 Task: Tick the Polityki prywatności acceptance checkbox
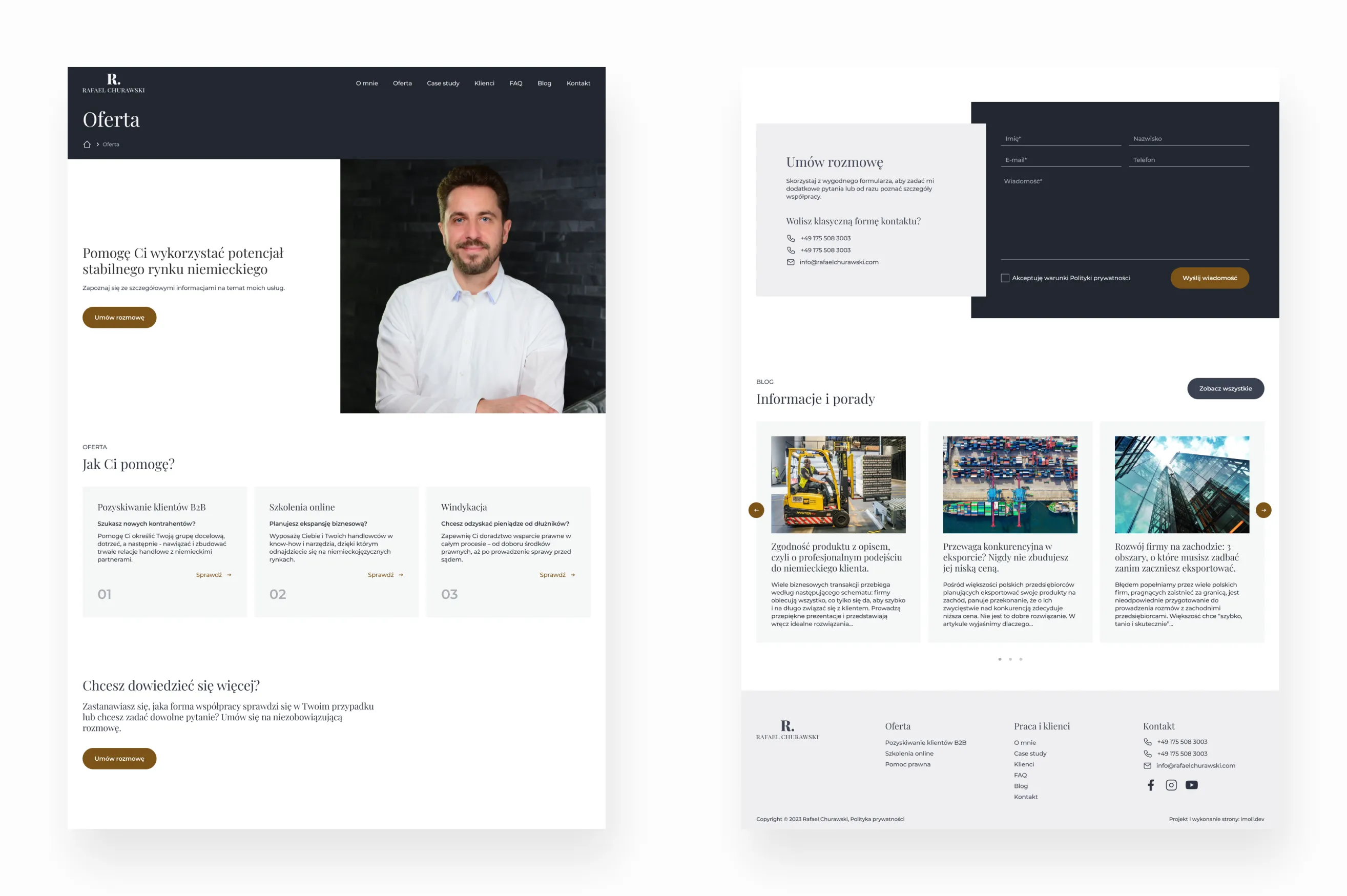[x=1005, y=278]
